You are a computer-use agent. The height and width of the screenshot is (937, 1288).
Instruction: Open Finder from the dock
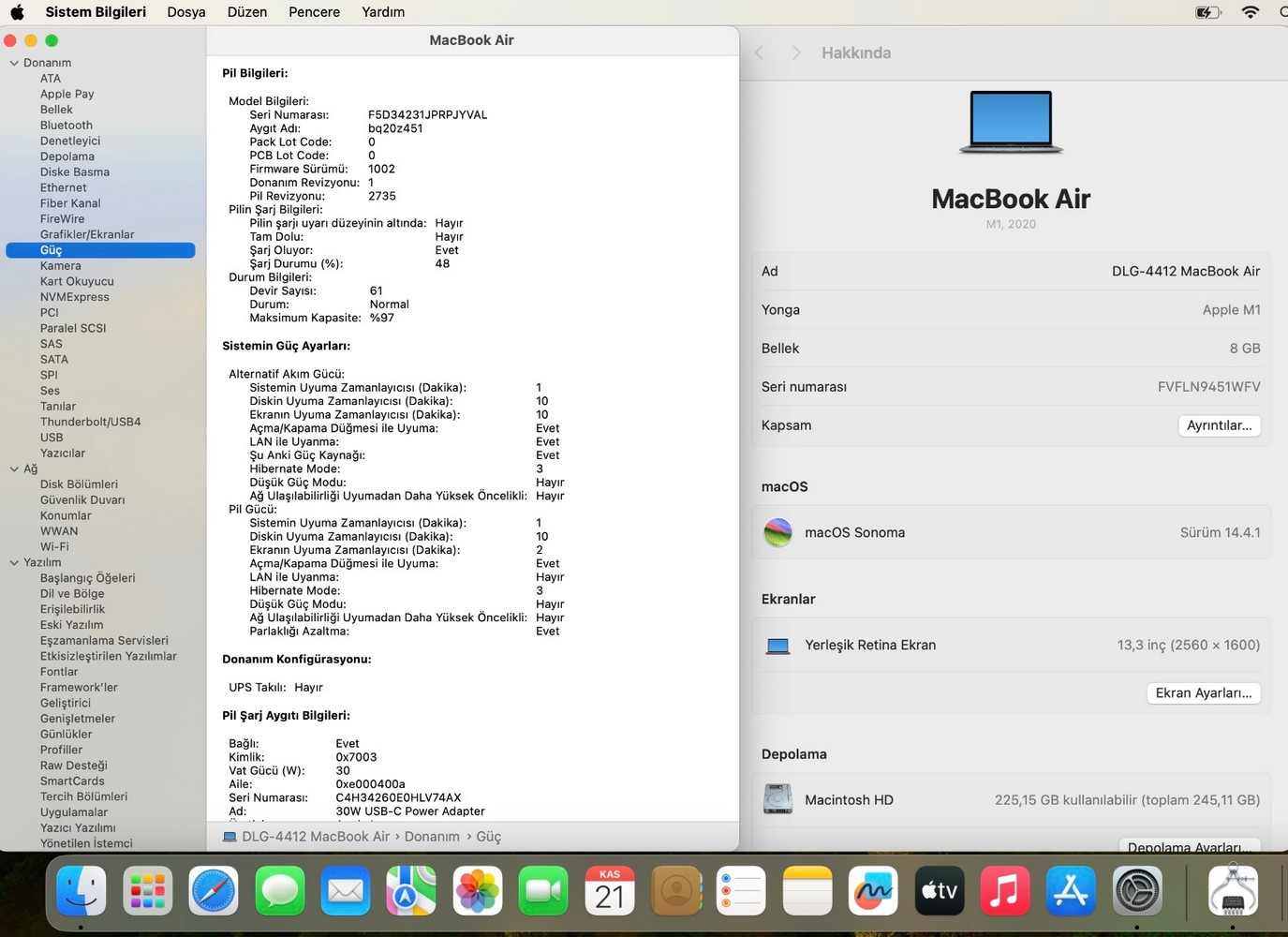(x=81, y=890)
